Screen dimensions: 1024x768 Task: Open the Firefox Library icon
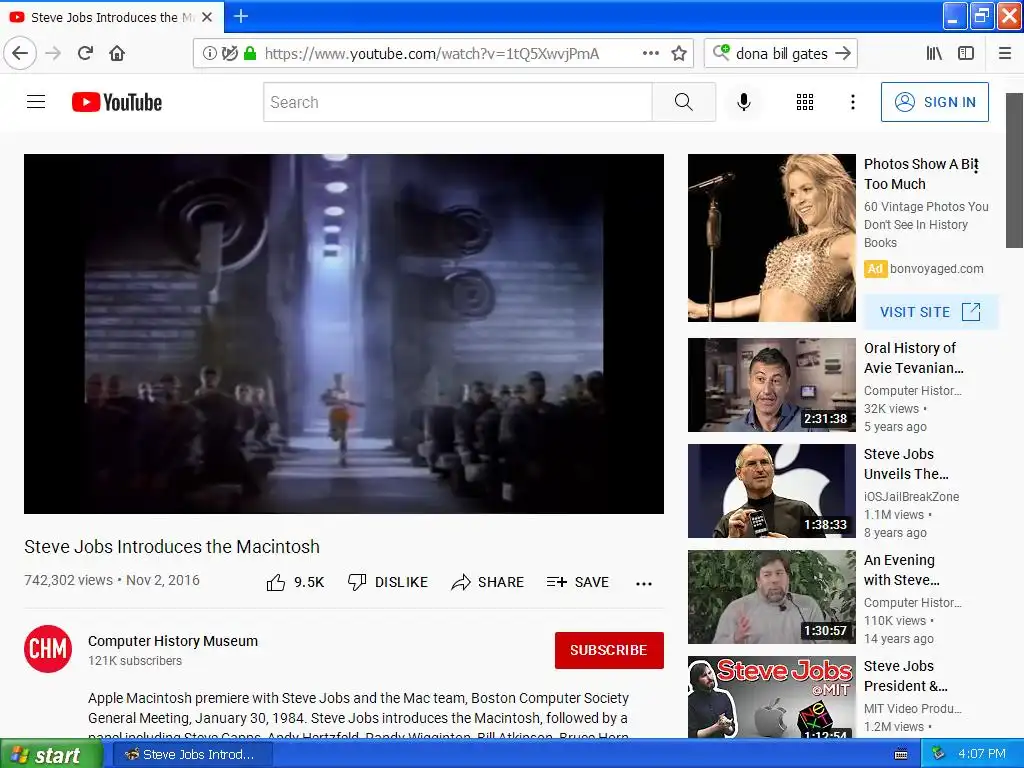(x=934, y=54)
